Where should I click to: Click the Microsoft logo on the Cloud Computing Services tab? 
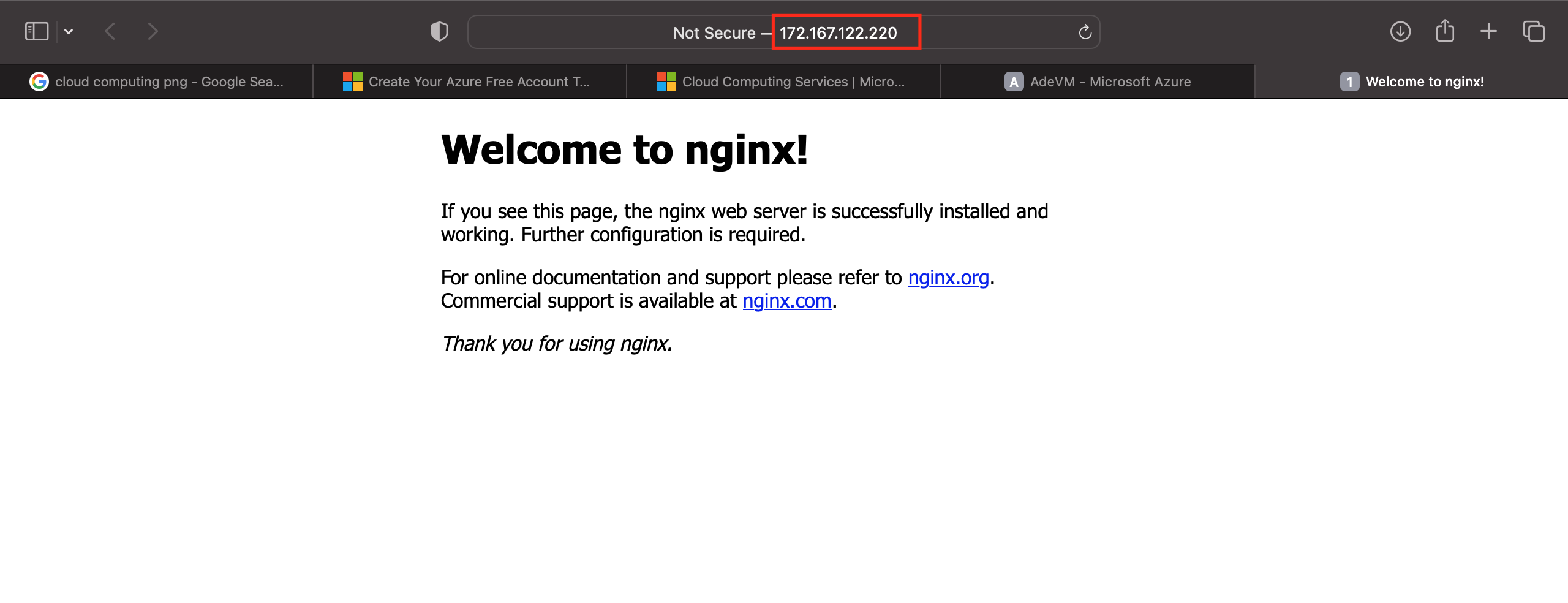pyautogui.click(x=666, y=82)
